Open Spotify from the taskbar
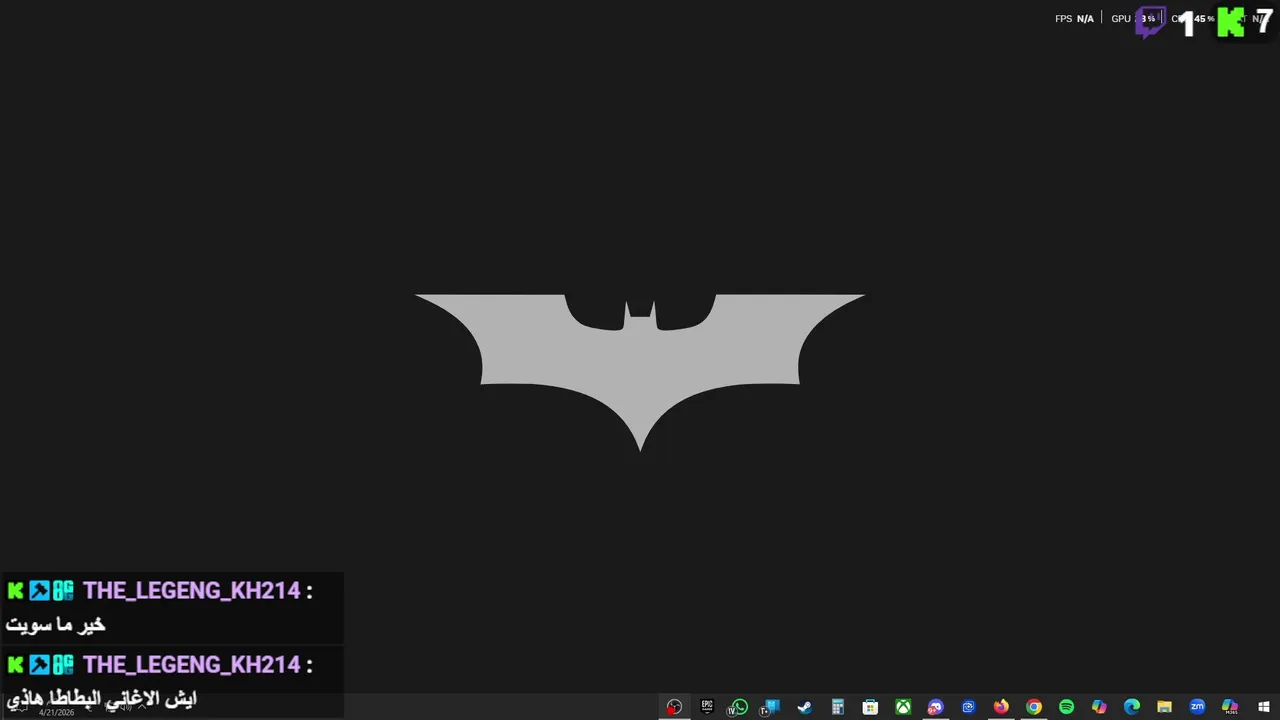Viewport: 1280px width, 720px height. 1066,707
